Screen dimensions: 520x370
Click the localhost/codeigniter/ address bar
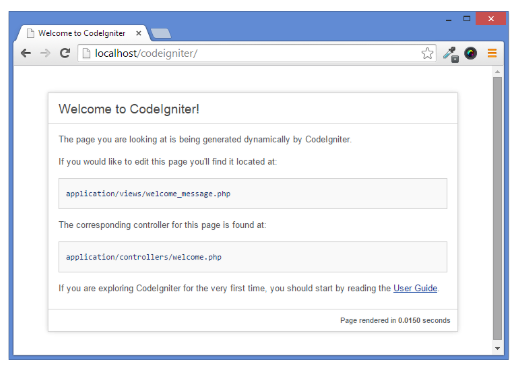pyautogui.click(x=257, y=53)
